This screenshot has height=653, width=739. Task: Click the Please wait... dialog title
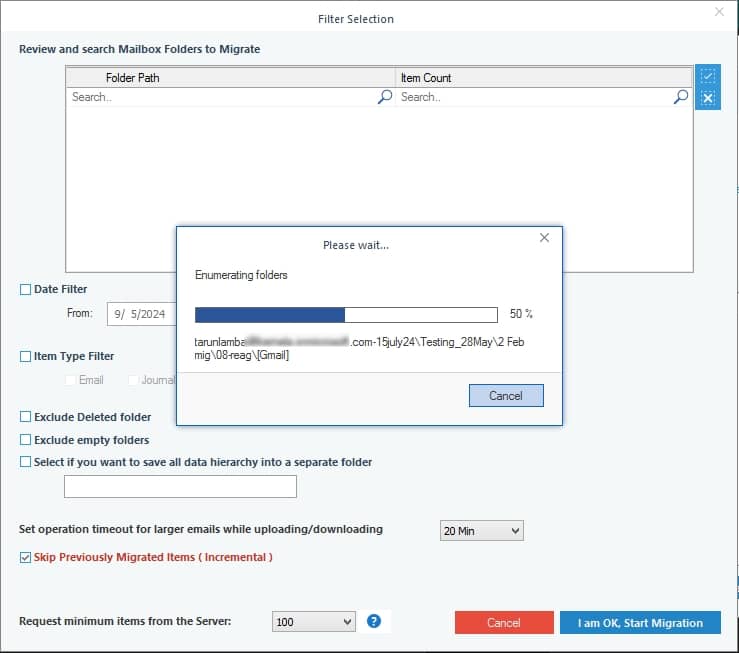click(356, 245)
